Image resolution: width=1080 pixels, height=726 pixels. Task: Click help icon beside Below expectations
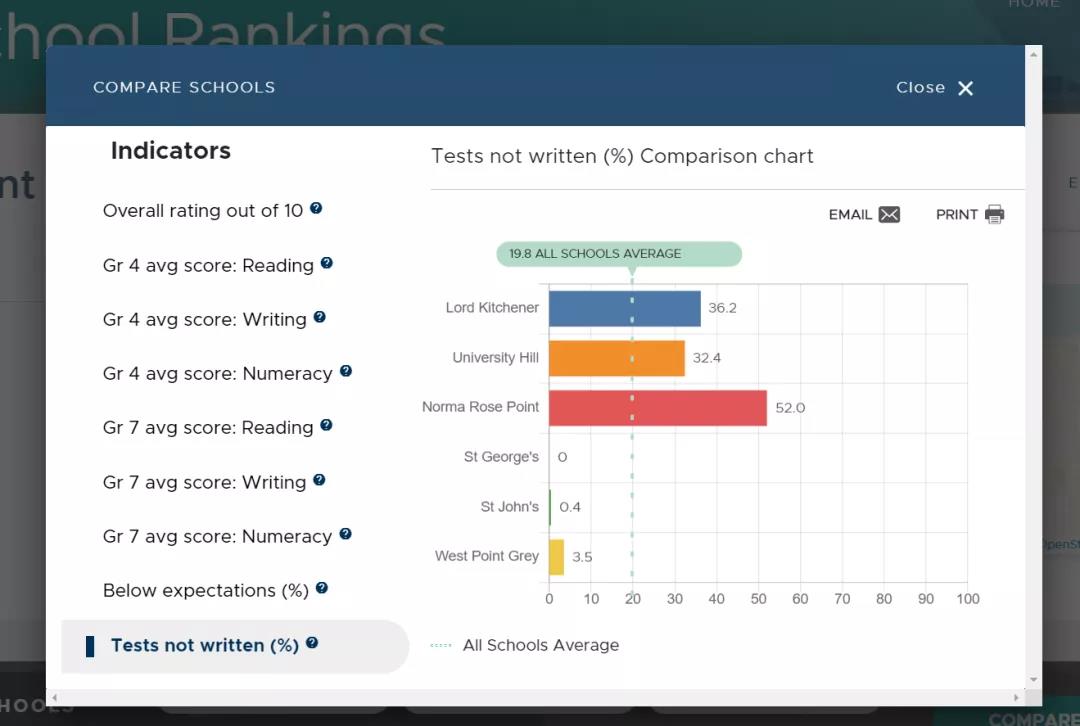(x=322, y=588)
